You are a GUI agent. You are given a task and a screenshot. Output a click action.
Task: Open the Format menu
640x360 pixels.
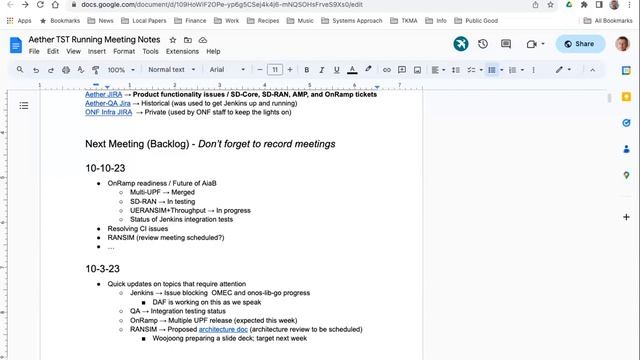(124, 51)
